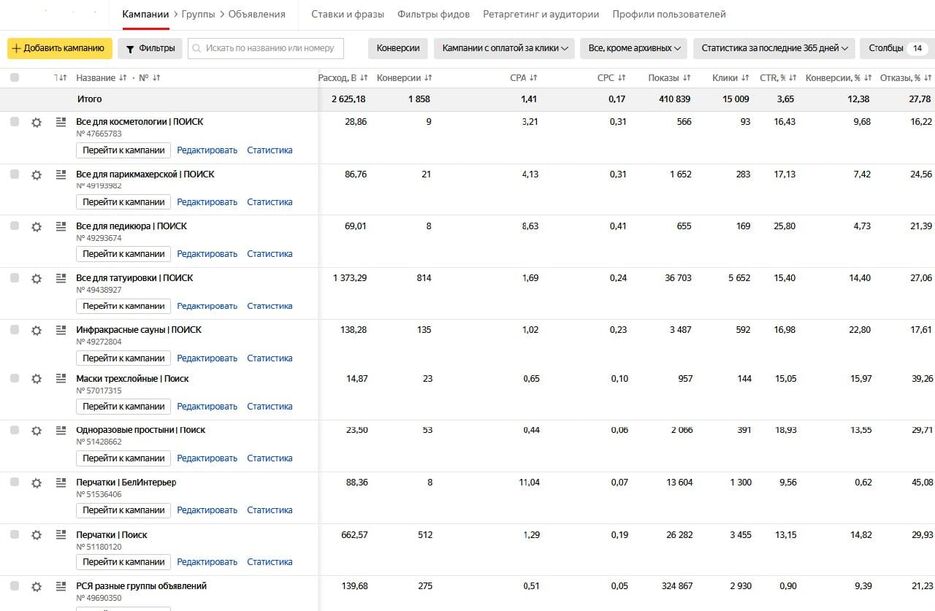Open list icon for Инфракрасные сауны campaign

(61, 330)
